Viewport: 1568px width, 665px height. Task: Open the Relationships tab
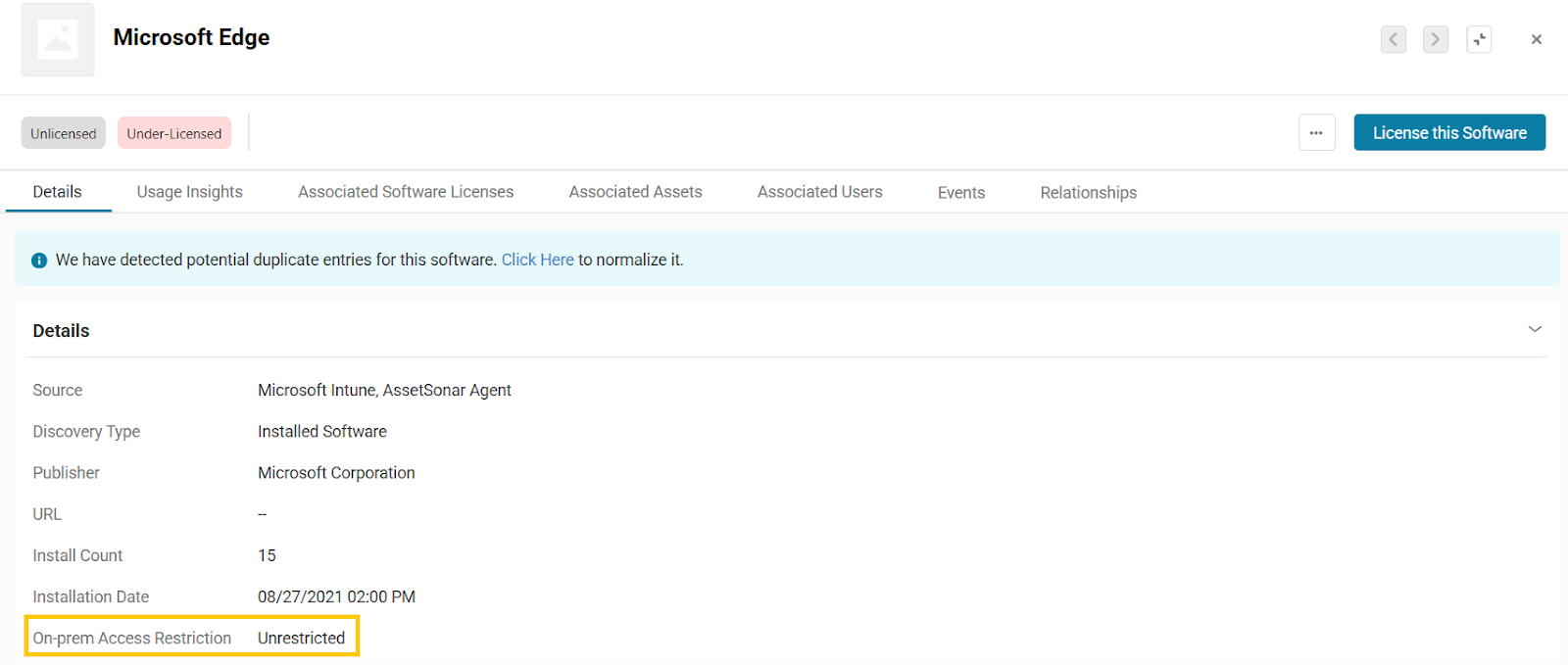click(1089, 193)
